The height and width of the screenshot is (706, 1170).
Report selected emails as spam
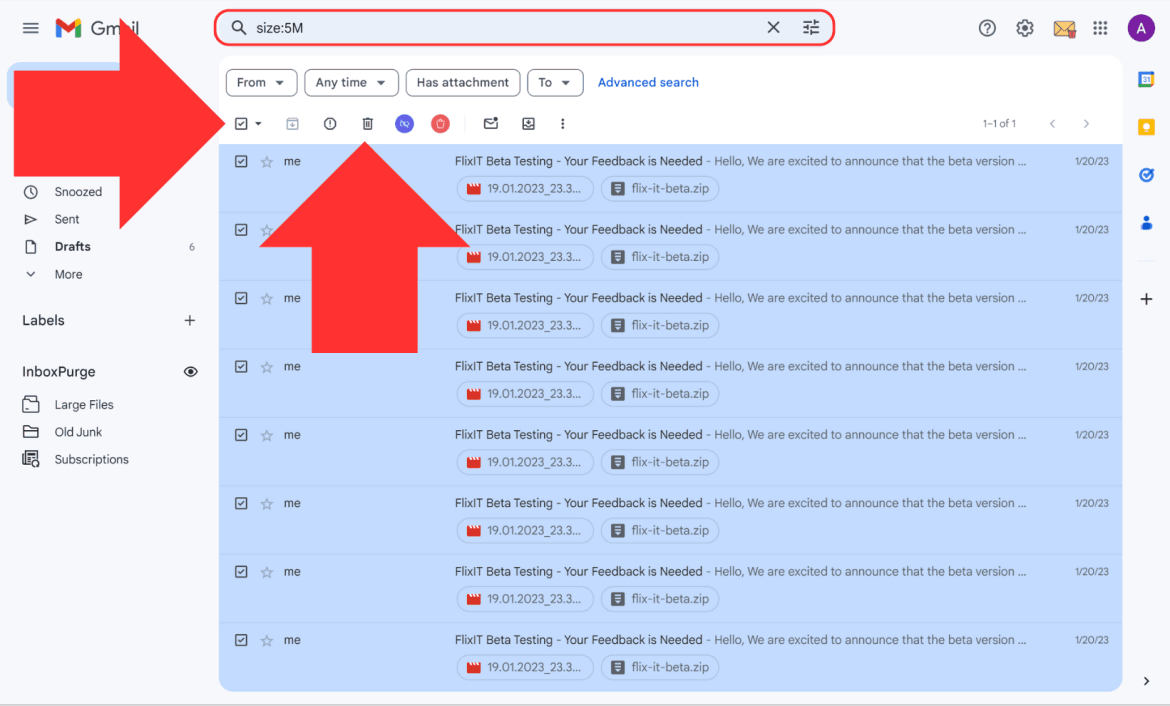tap(330, 123)
